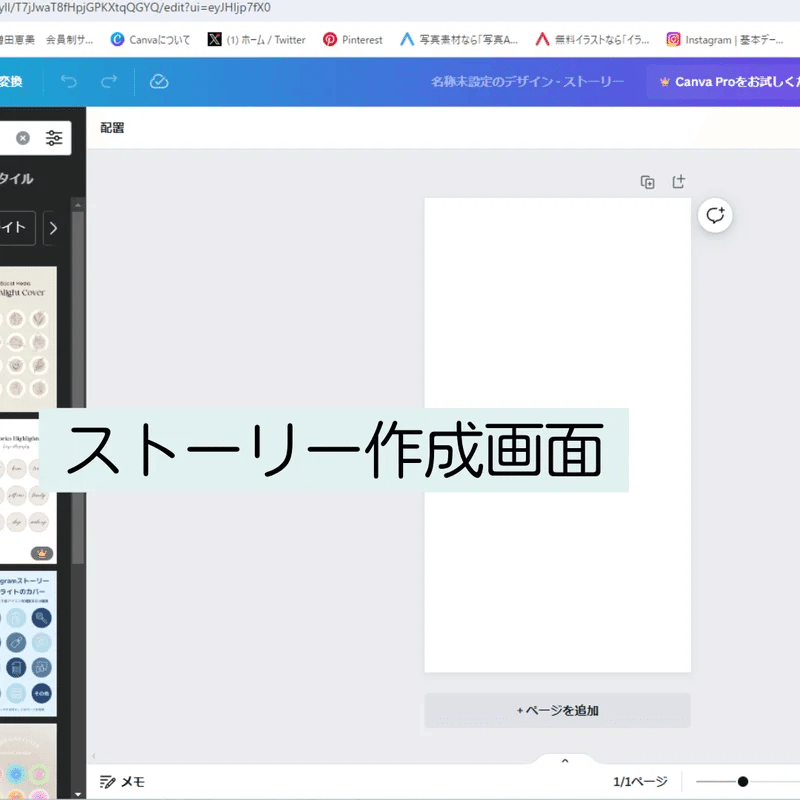Click the redo arrow icon
Image resolution: width=800 pixels, height=800 pixels.
pos(109,82)
